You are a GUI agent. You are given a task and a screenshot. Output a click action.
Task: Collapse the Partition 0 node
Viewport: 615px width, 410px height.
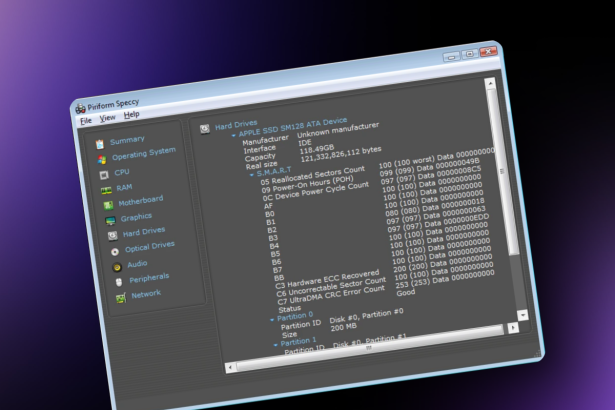(272, 320)
